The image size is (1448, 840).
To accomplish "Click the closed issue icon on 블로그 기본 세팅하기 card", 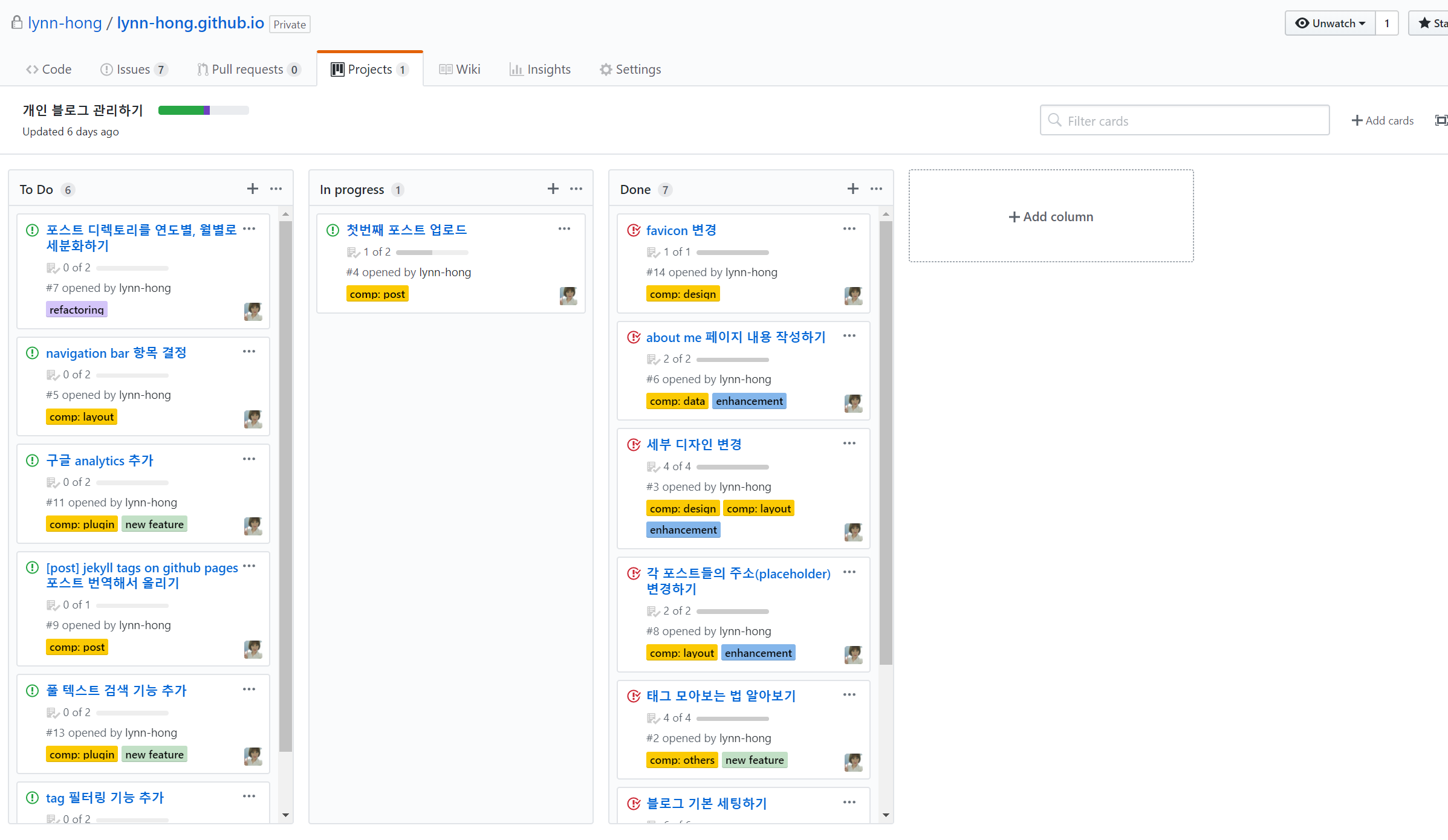I will [x=634, y=804].
